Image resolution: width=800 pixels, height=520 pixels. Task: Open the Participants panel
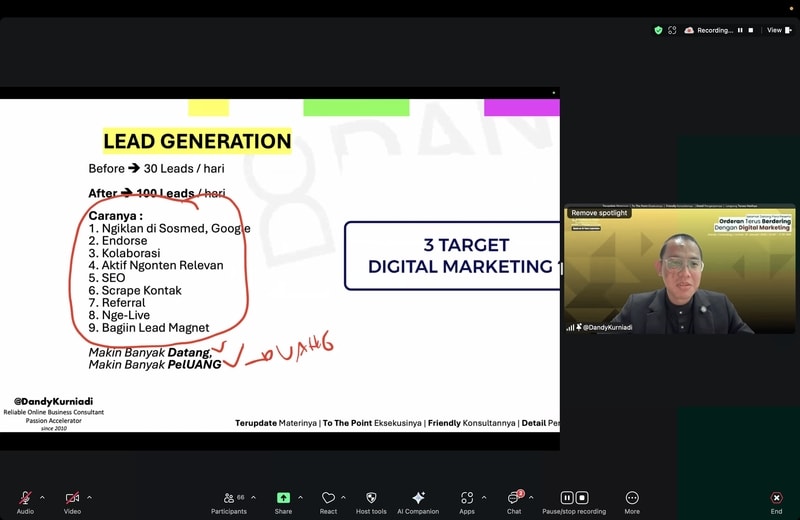pyautogui.click(x=228, y=498)
